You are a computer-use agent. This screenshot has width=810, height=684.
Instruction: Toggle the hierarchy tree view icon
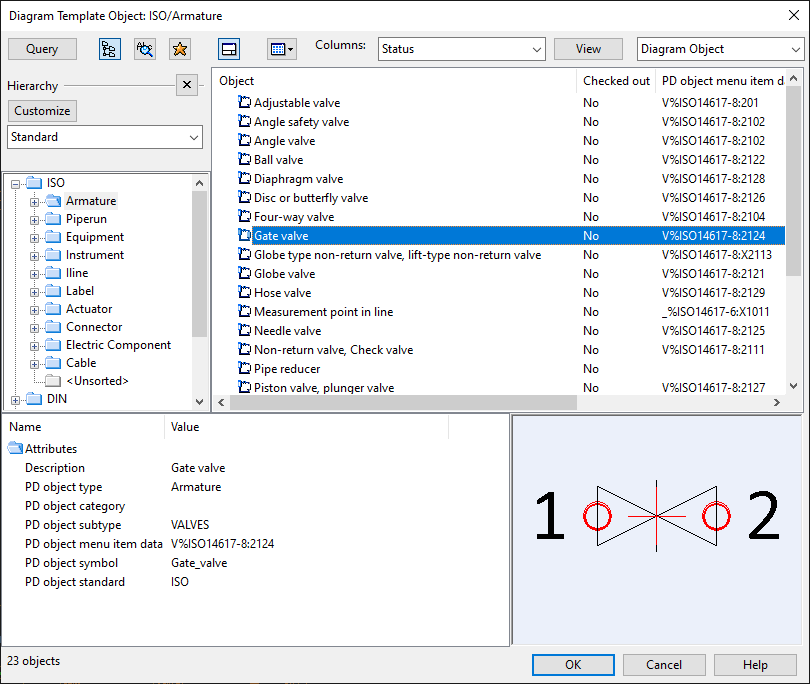[110, 49]
